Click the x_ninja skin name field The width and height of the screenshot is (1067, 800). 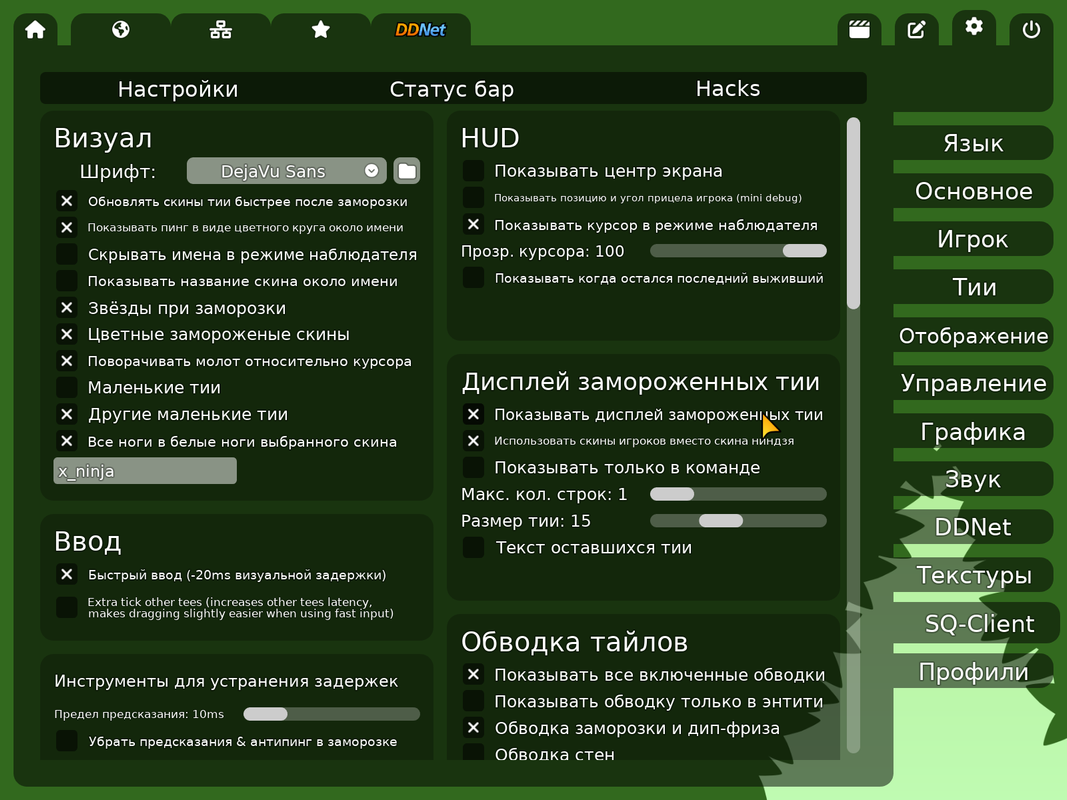[x=145, y=471]
